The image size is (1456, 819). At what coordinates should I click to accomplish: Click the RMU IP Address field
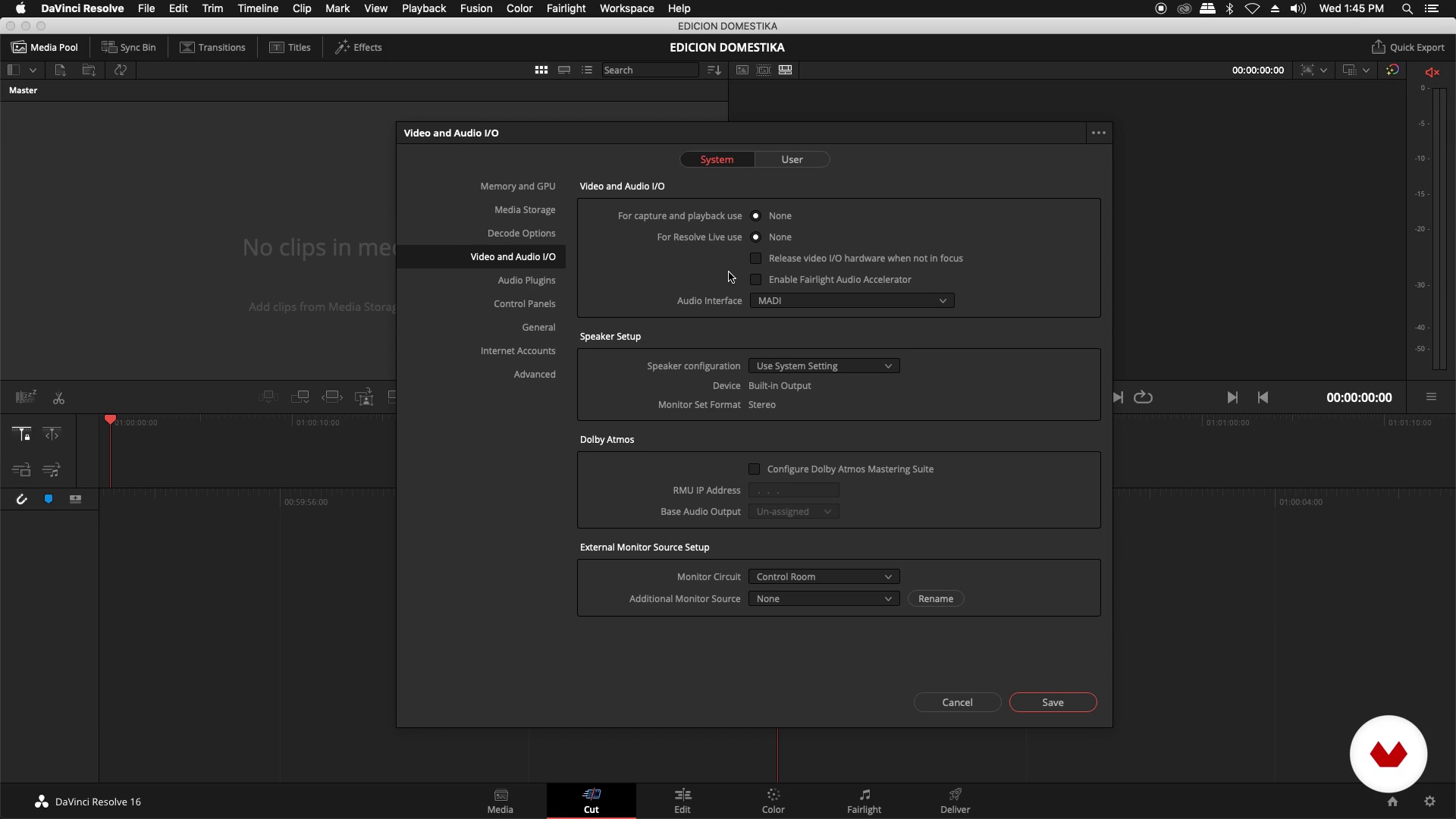coord(793,491)
